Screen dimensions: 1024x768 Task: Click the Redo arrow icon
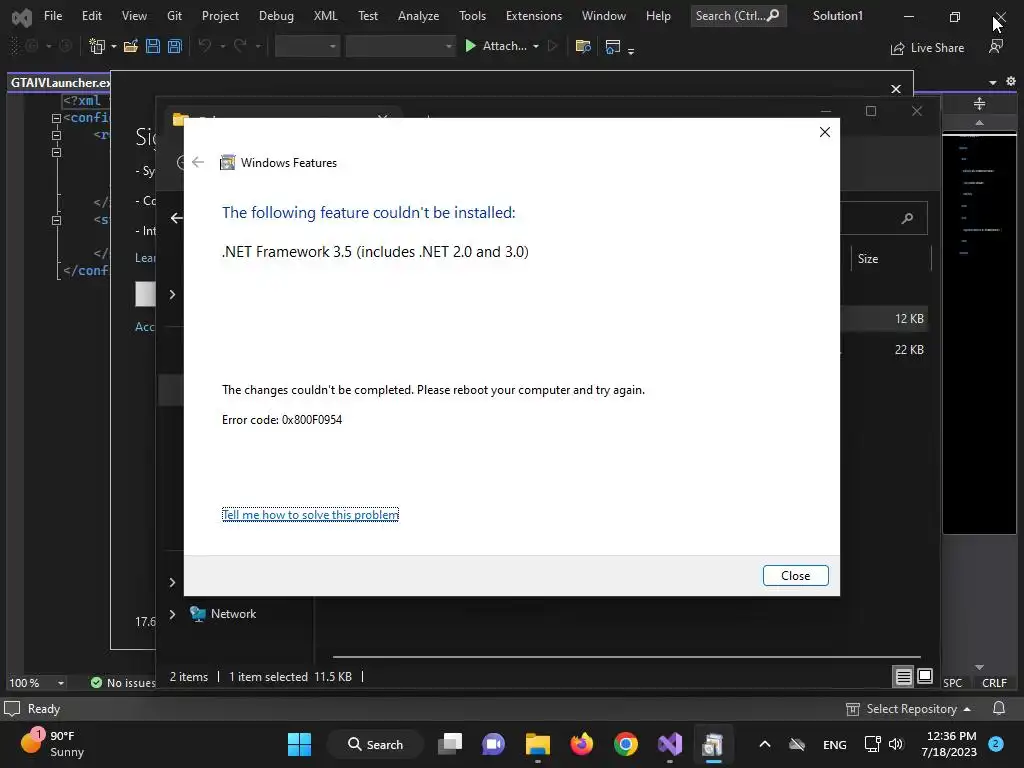tap(240, 46)
